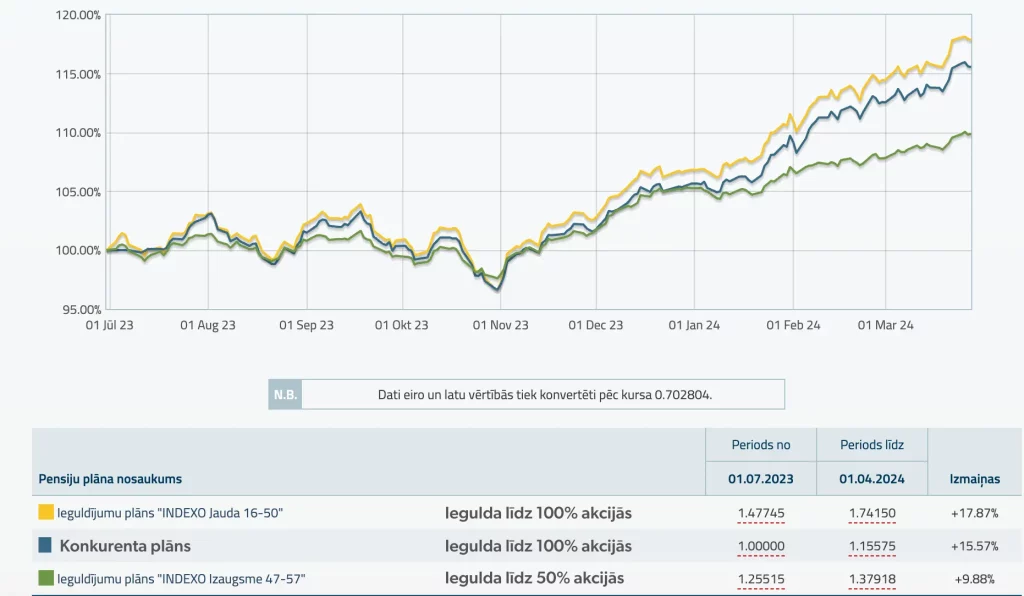Click the 'Pensiju plāna nosaukums' column header
The image size is (1024, 596).
pyautogui.click(x=110, y=478)
